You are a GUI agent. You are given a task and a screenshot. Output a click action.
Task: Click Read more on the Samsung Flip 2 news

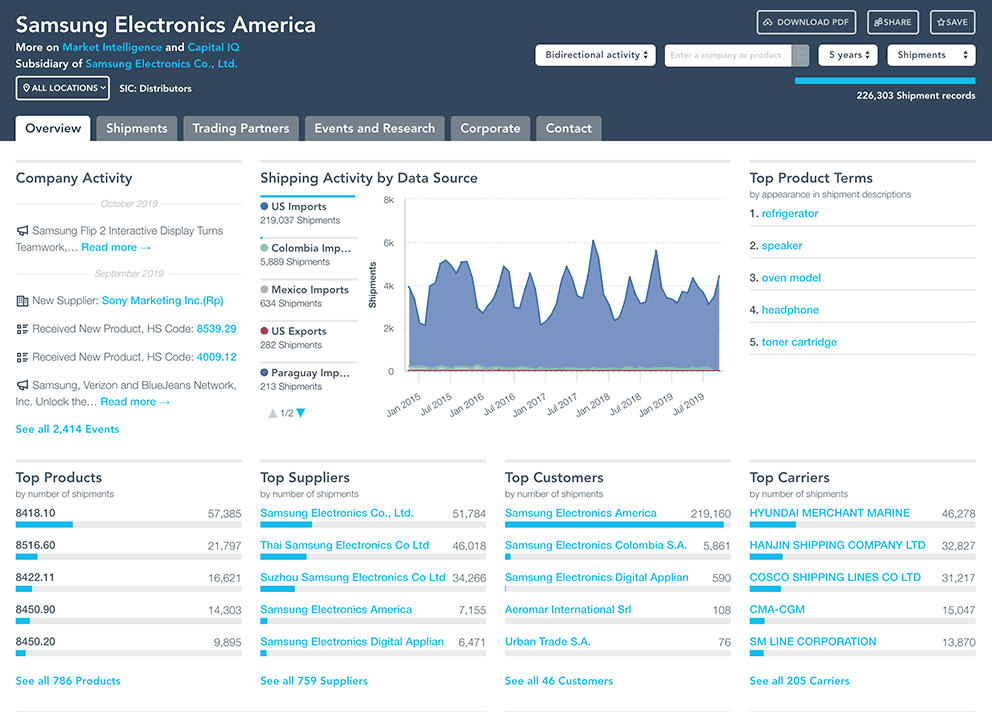pyautogui.click(x=116, y=247)
